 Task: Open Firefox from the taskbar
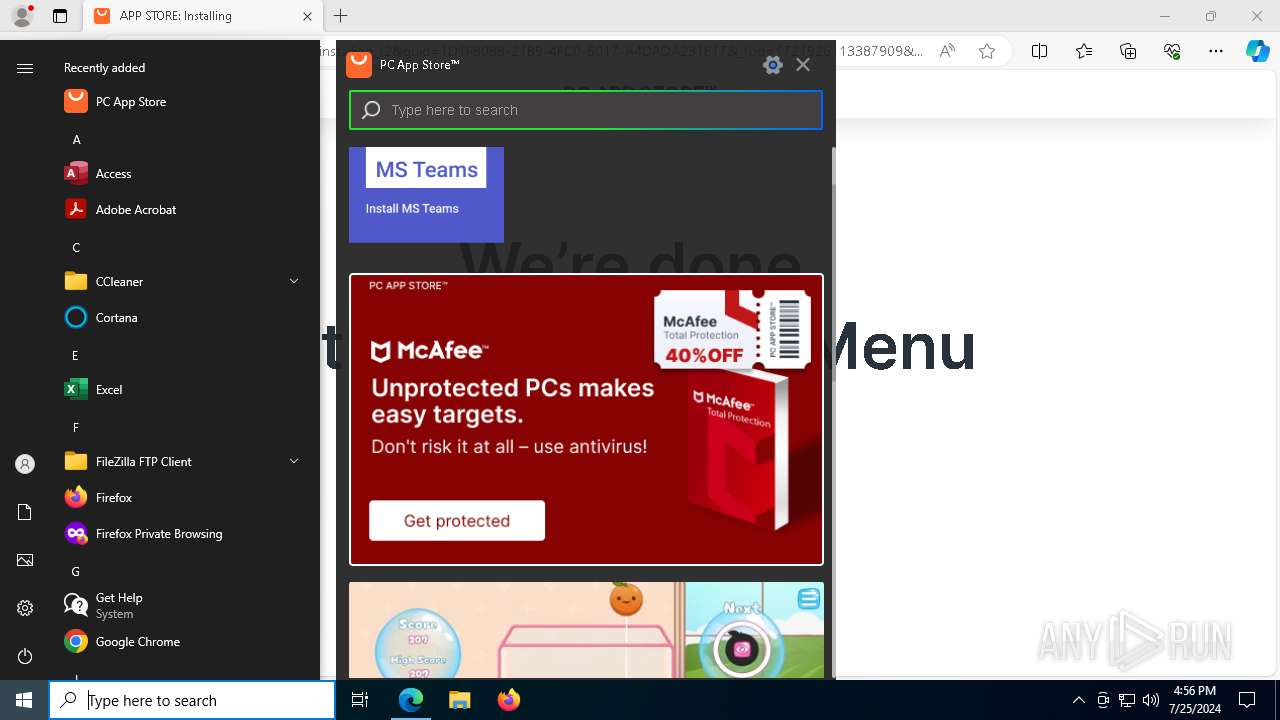click(508, 700)
